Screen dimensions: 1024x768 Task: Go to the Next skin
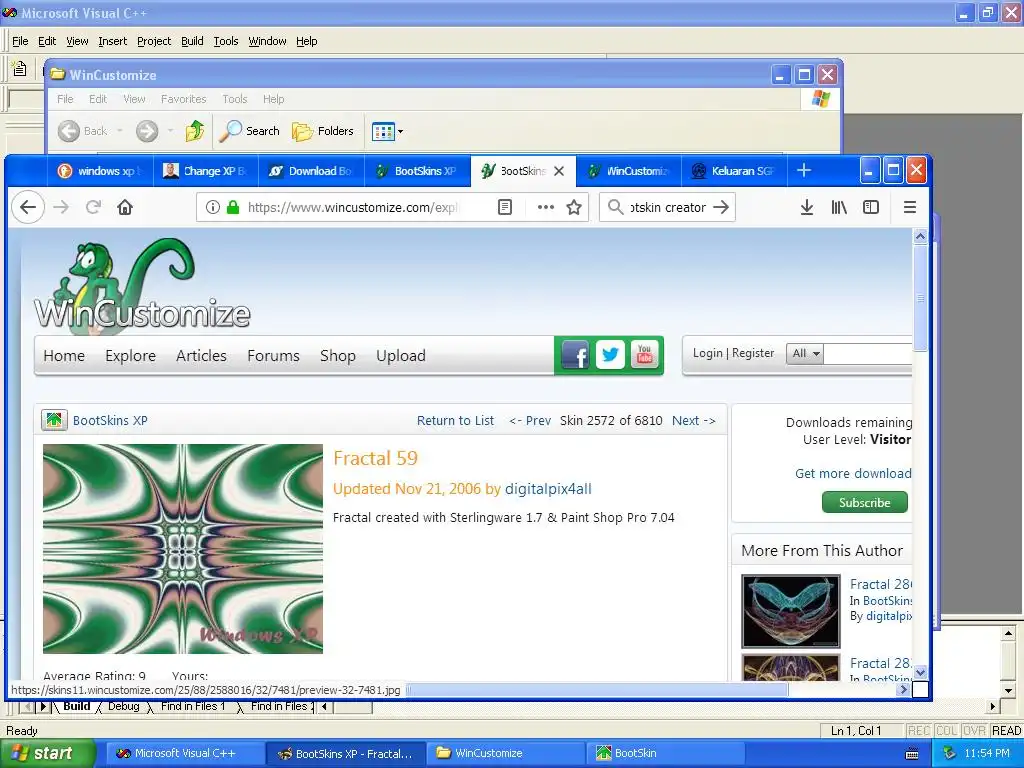694,421
